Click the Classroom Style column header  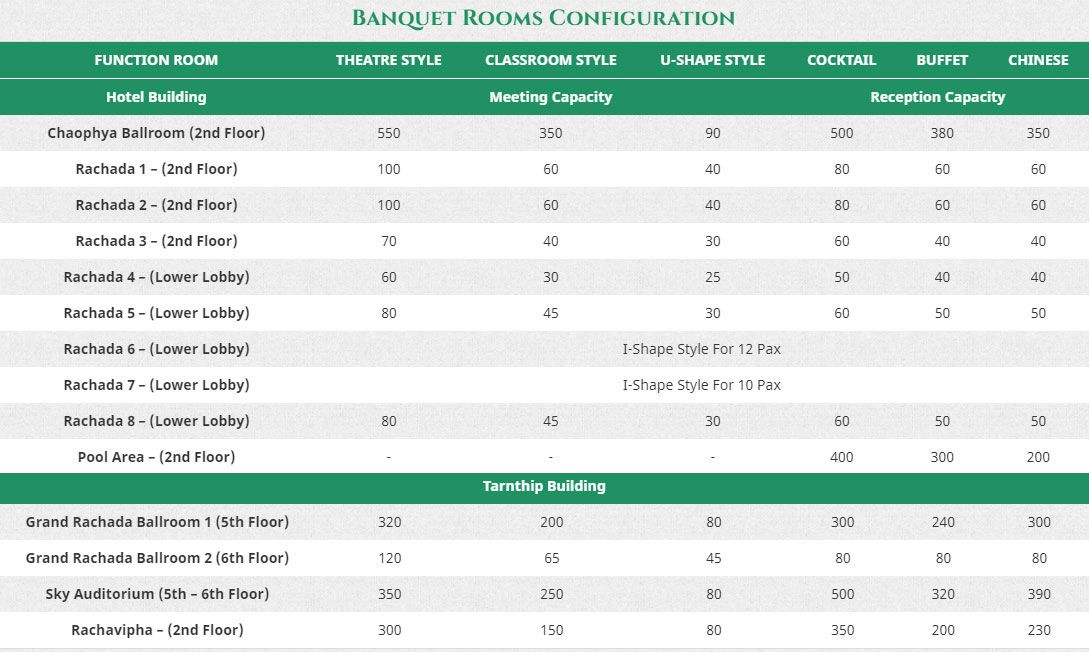pyautogui.click(x=550, y=60)
